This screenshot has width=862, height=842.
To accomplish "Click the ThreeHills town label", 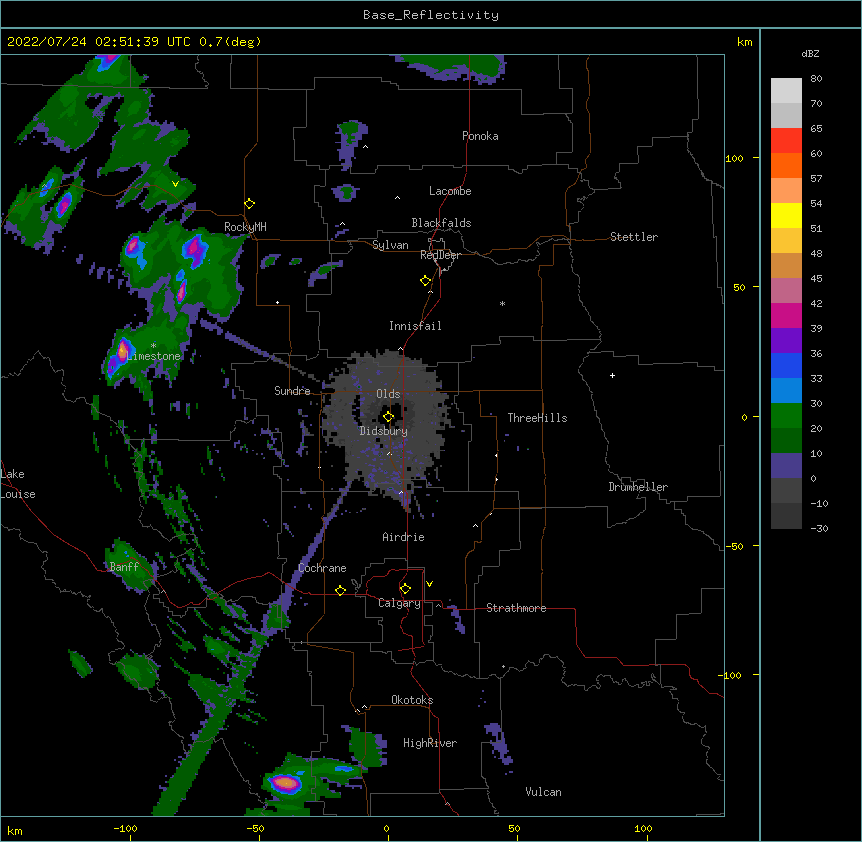I will click(x=537, y=418).
